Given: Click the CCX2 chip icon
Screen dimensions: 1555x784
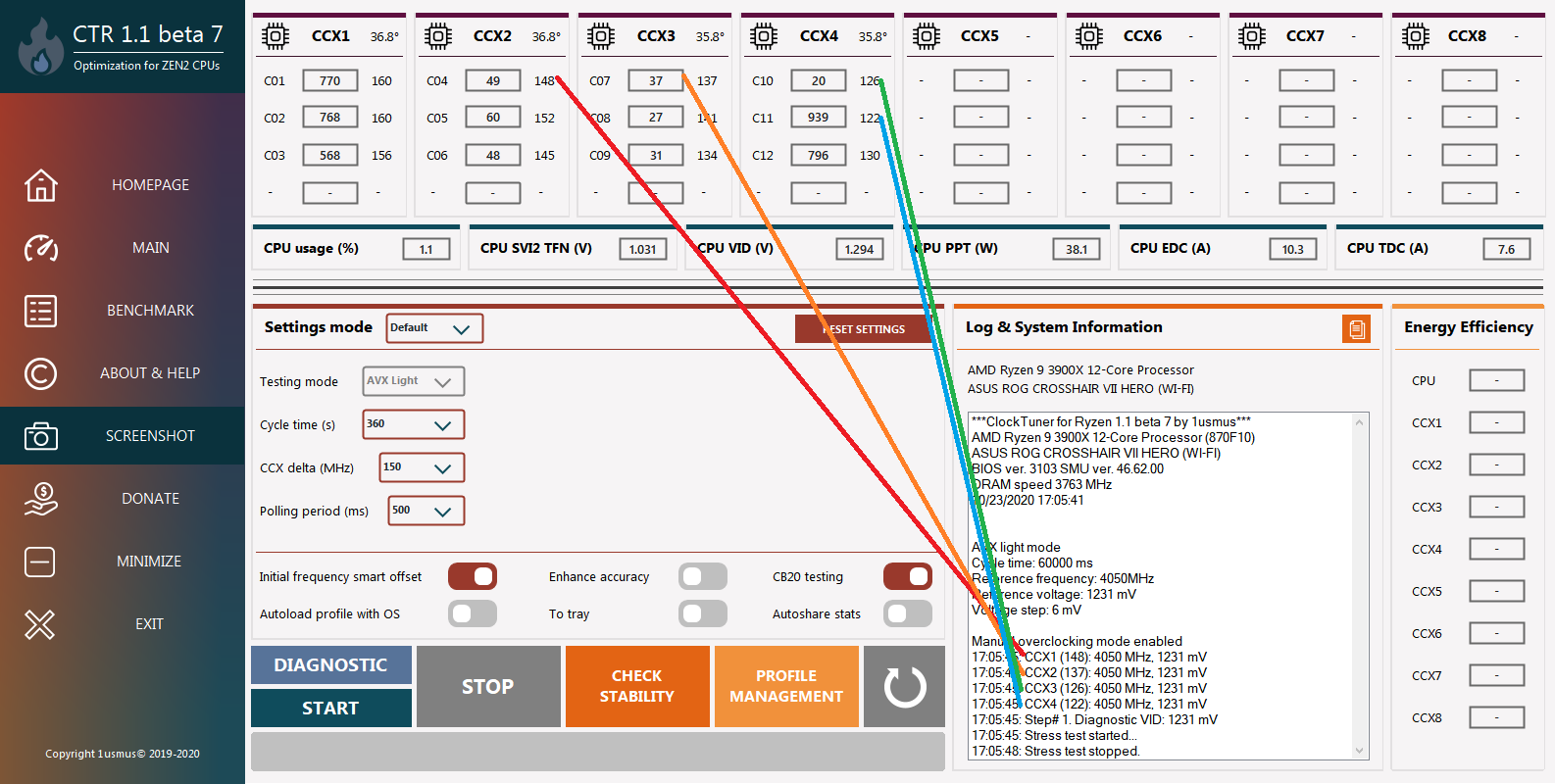Looking at the screenshot, I should (x=438, y=36).
